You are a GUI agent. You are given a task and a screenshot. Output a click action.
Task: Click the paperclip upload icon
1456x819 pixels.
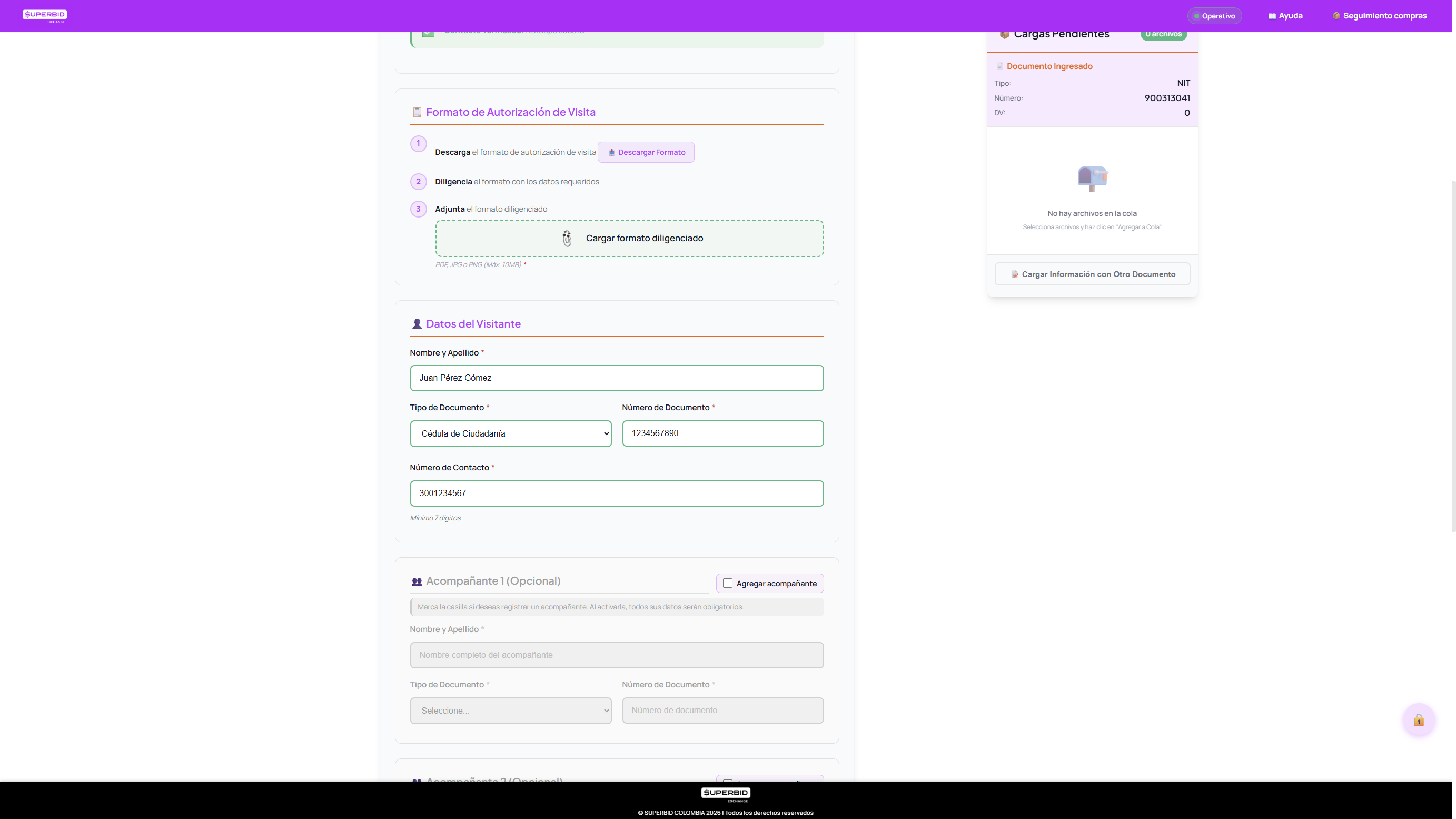coord(567,239)
